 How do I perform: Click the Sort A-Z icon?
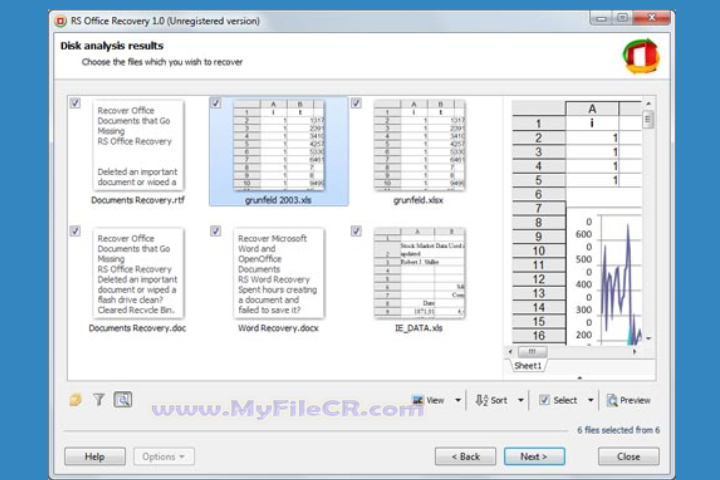481,401
